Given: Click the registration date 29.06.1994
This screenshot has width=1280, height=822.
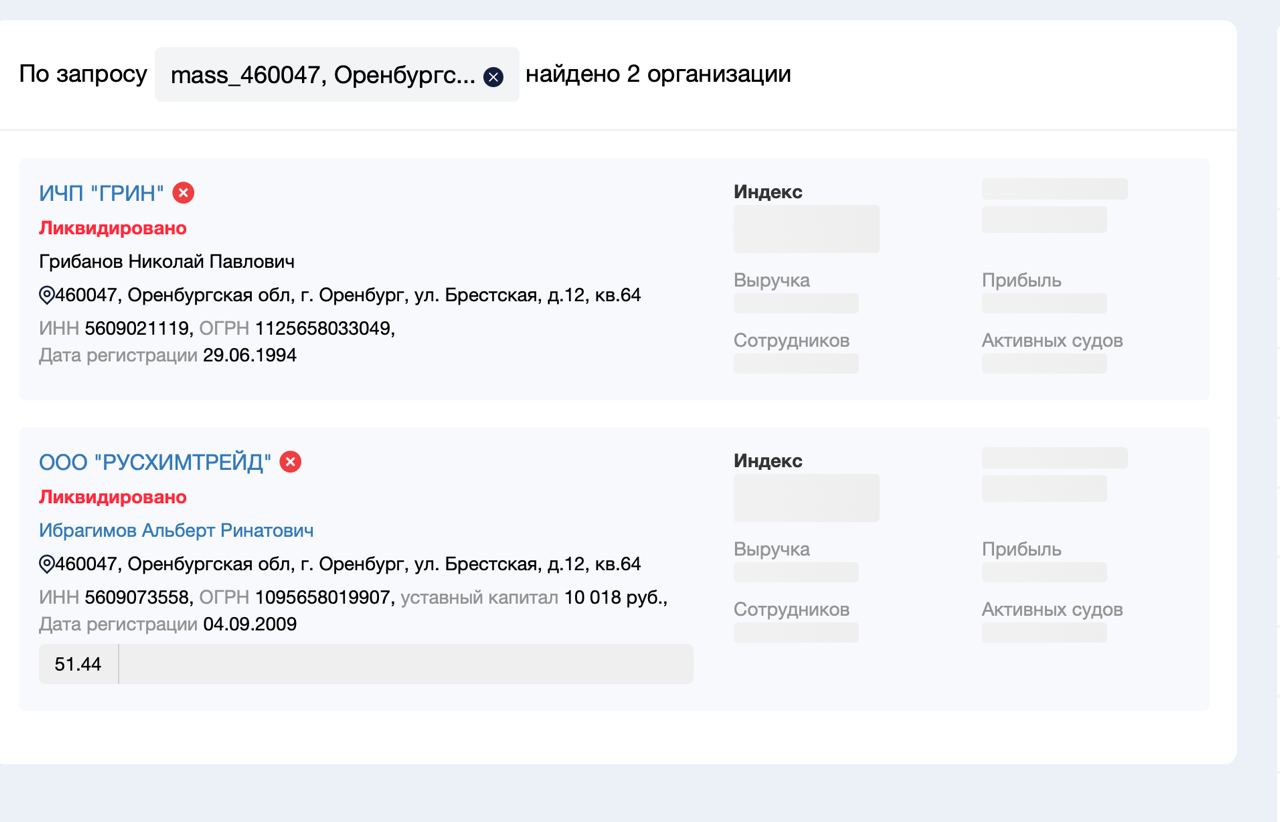Looking at the screenshot, I should (x=249, y=355).
